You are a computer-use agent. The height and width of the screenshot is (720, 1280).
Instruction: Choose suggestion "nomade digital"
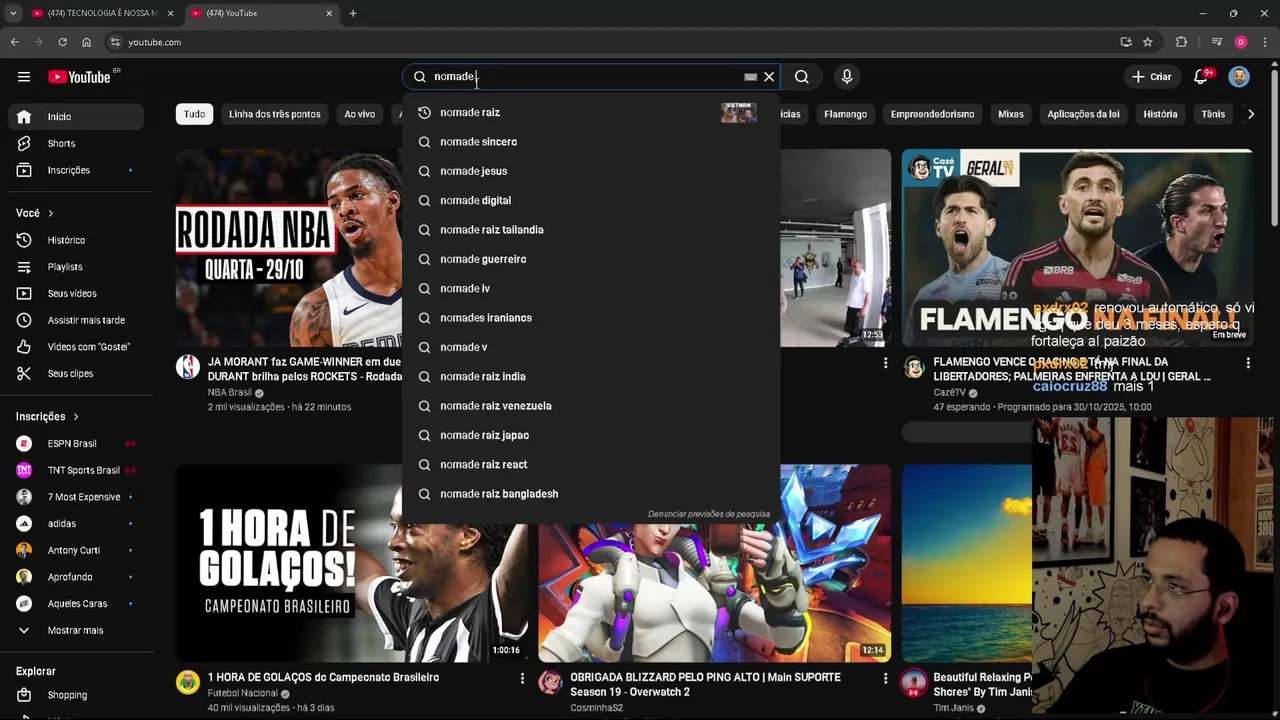591,201
